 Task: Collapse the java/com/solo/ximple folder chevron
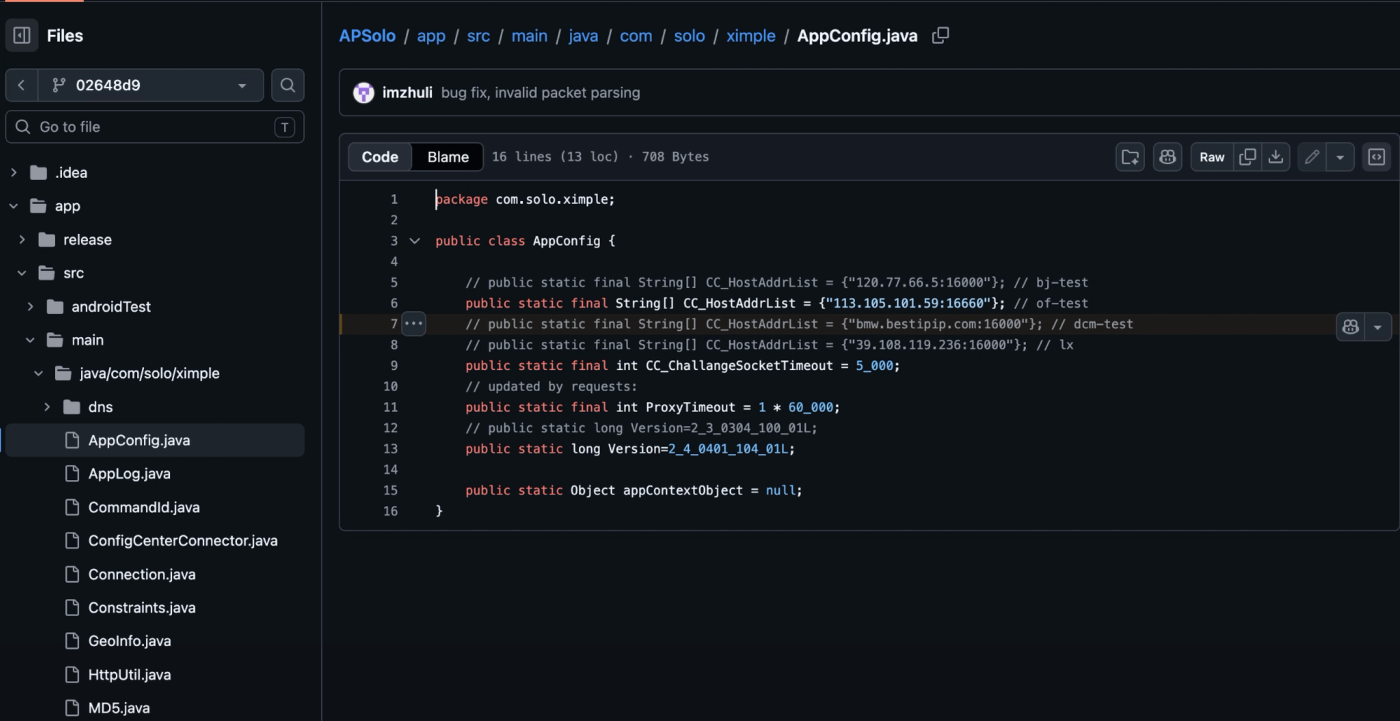tap(38, 374)
